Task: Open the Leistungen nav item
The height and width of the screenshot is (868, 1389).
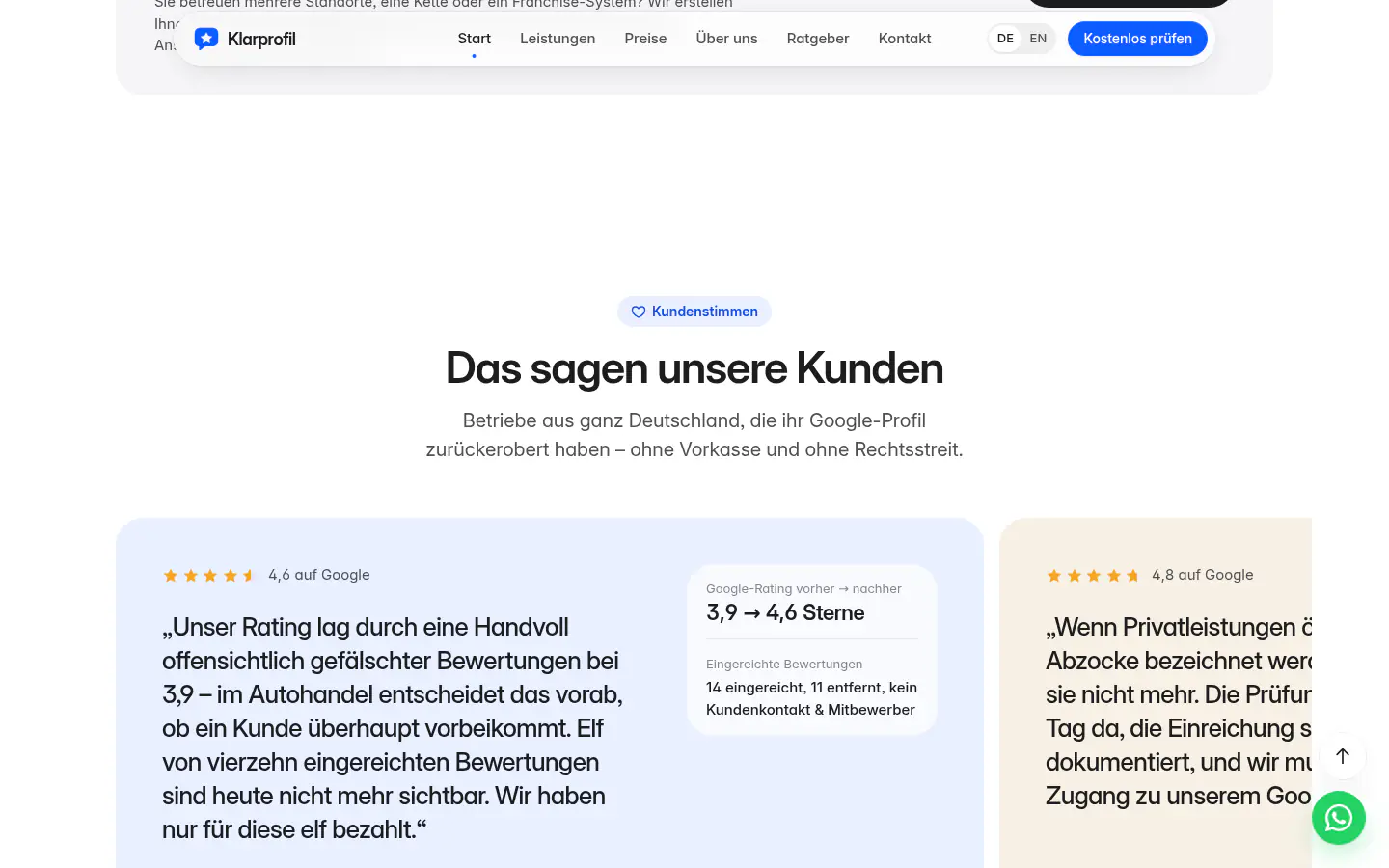Action: coord(558,39)
